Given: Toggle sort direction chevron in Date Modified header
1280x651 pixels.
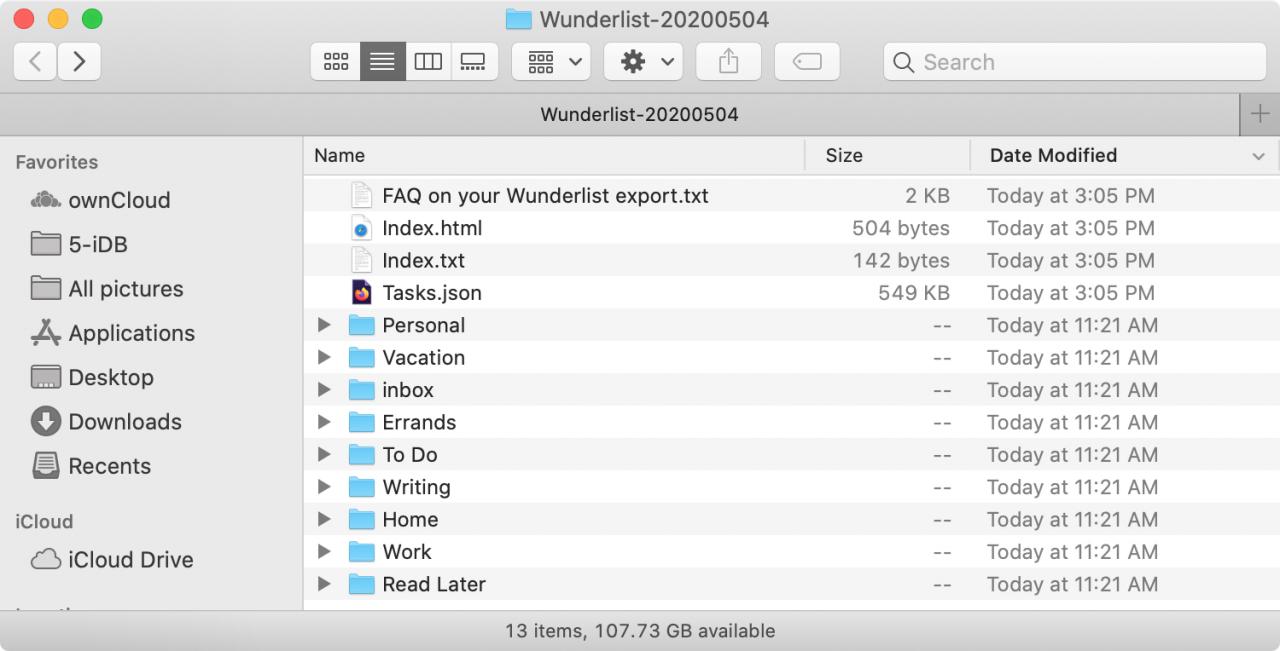Looking at the screenshot, I should point(1258,156).
